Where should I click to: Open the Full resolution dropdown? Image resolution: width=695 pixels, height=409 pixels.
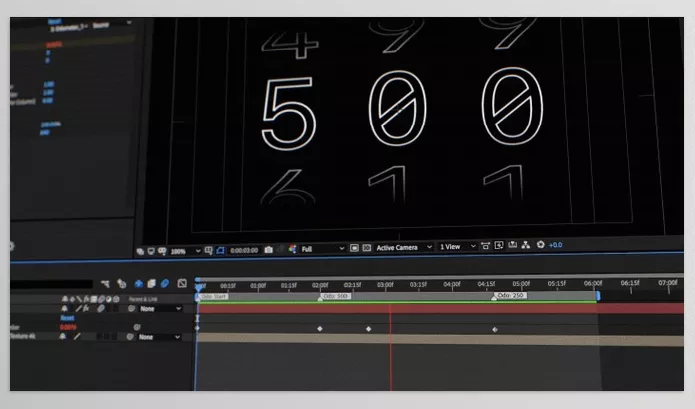322,249
